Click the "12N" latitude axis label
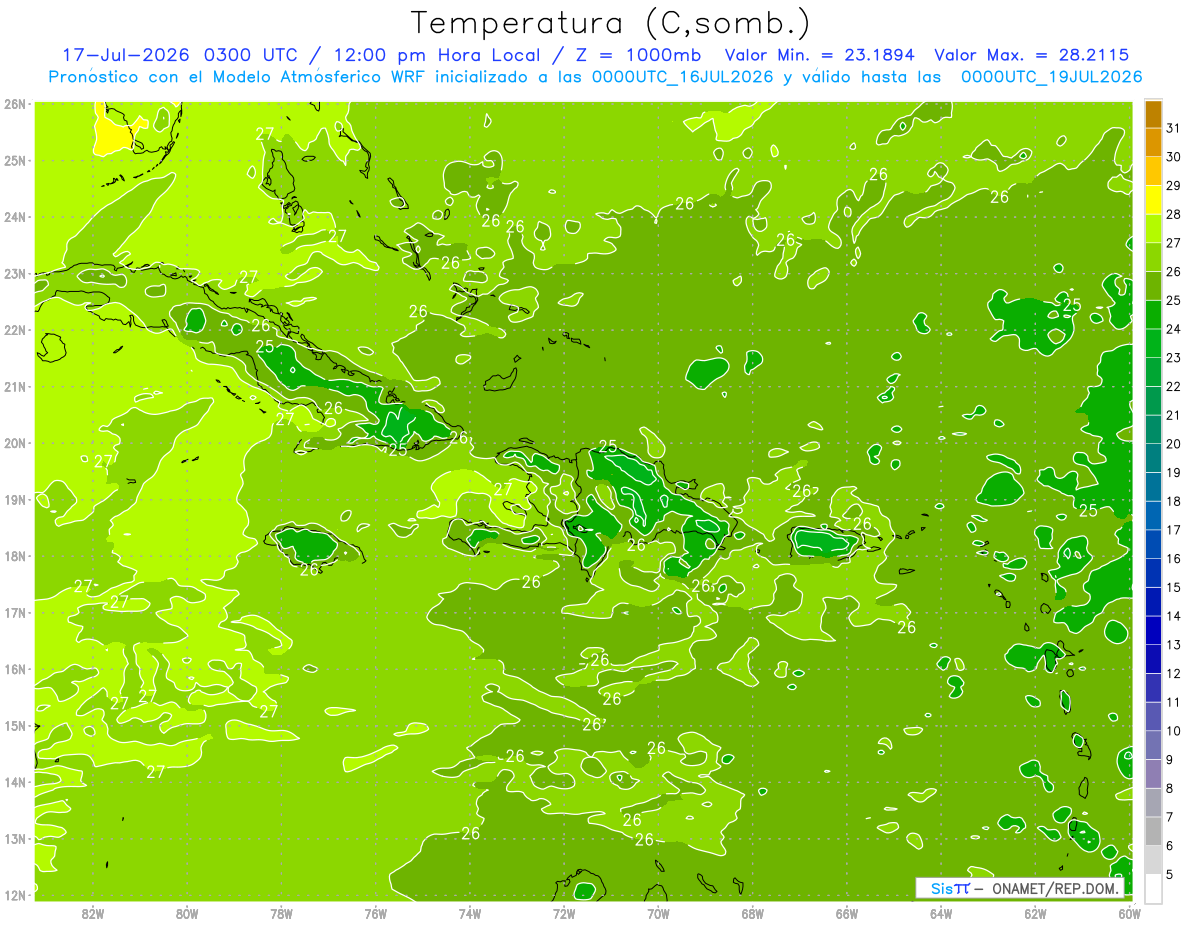1200x927 pixels. click(15, 895)
